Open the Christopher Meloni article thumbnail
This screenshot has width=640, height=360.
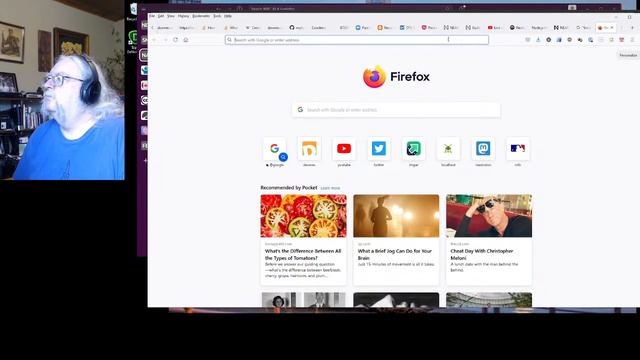(x=489, y=216)
